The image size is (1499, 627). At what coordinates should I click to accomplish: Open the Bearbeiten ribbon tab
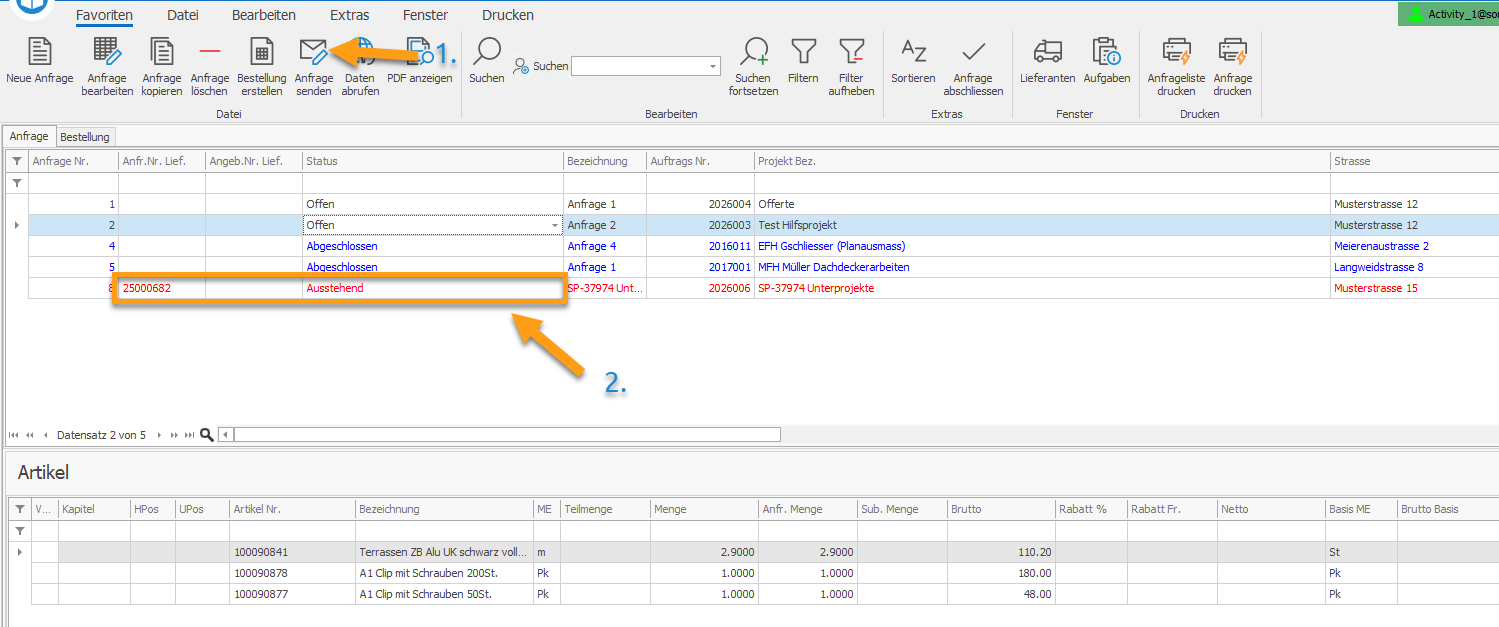[x=264, y=15]
